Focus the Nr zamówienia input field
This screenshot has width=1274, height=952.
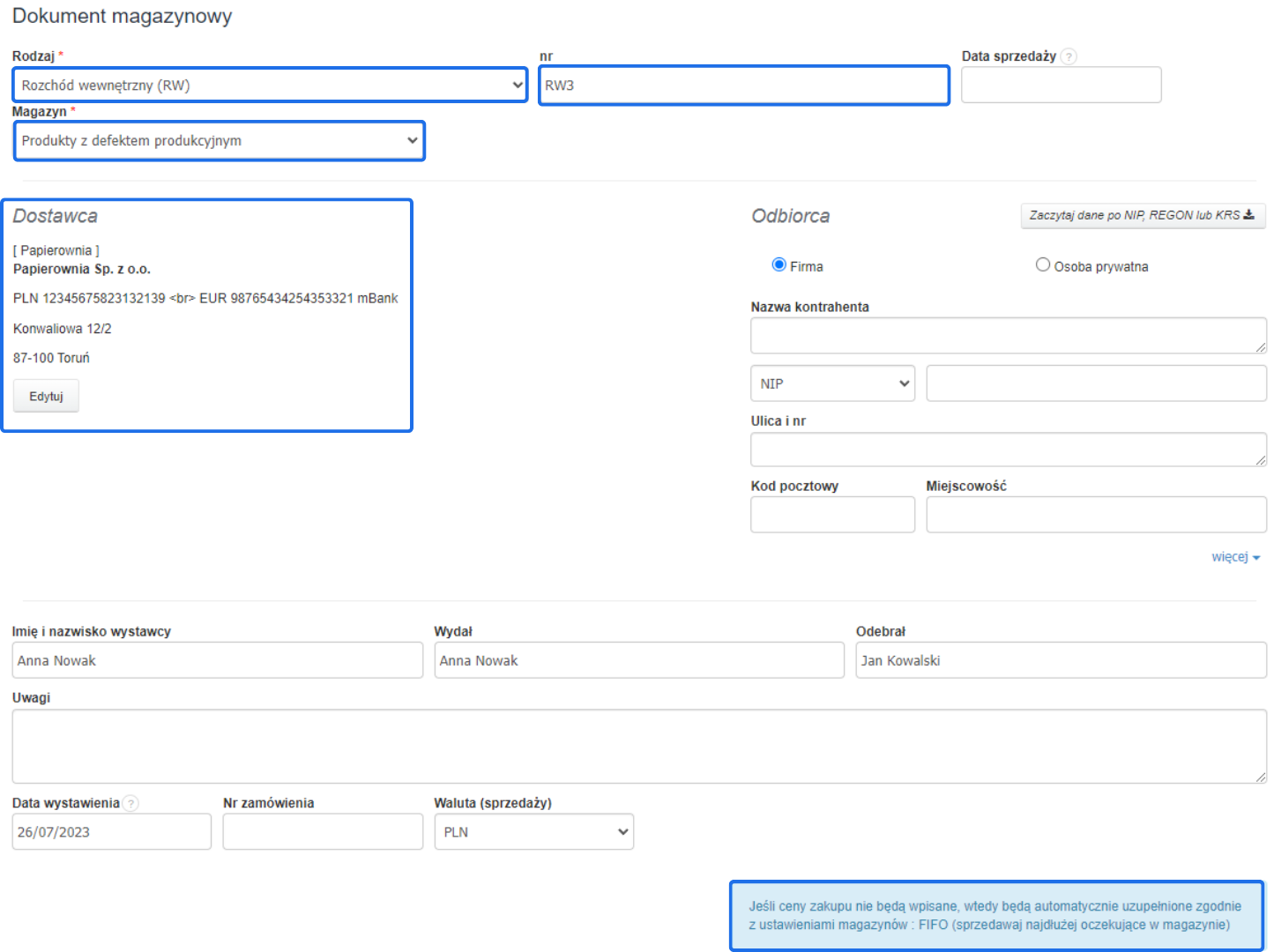point(323,832)
